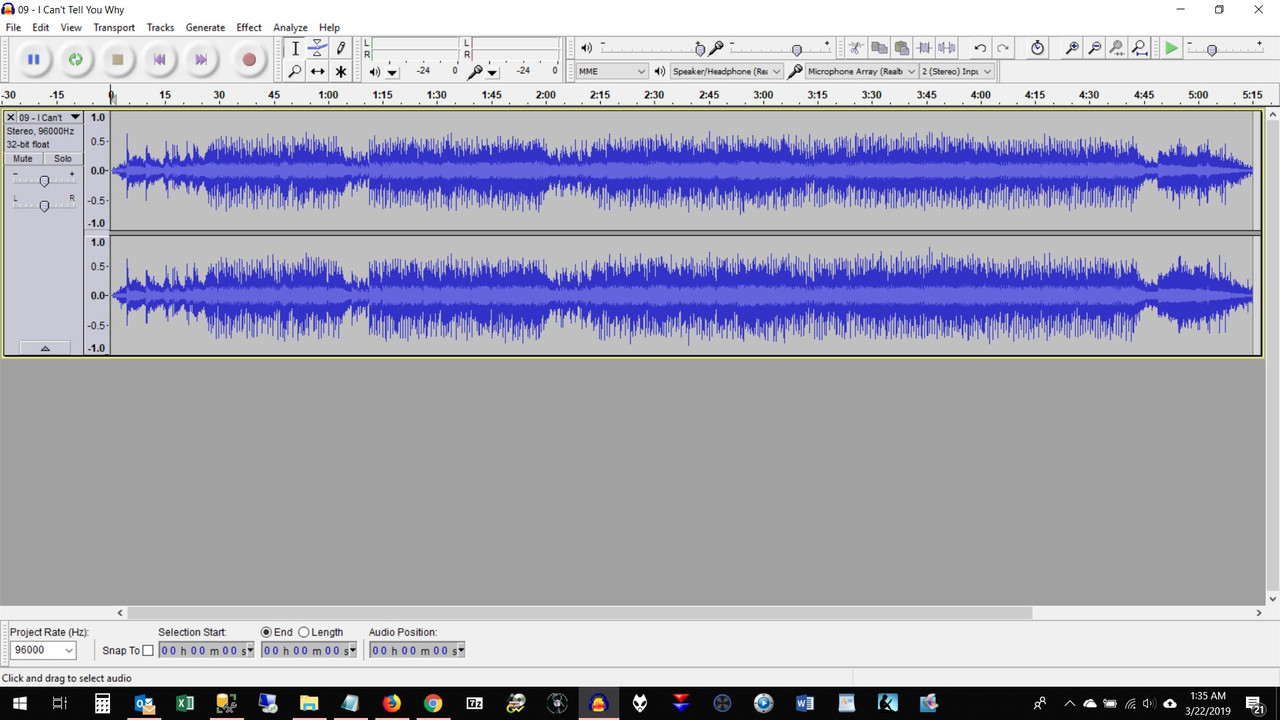Click the Fit Selection zoom icon
This screenshot has height=720, width=1280.
pos(1117,48)
